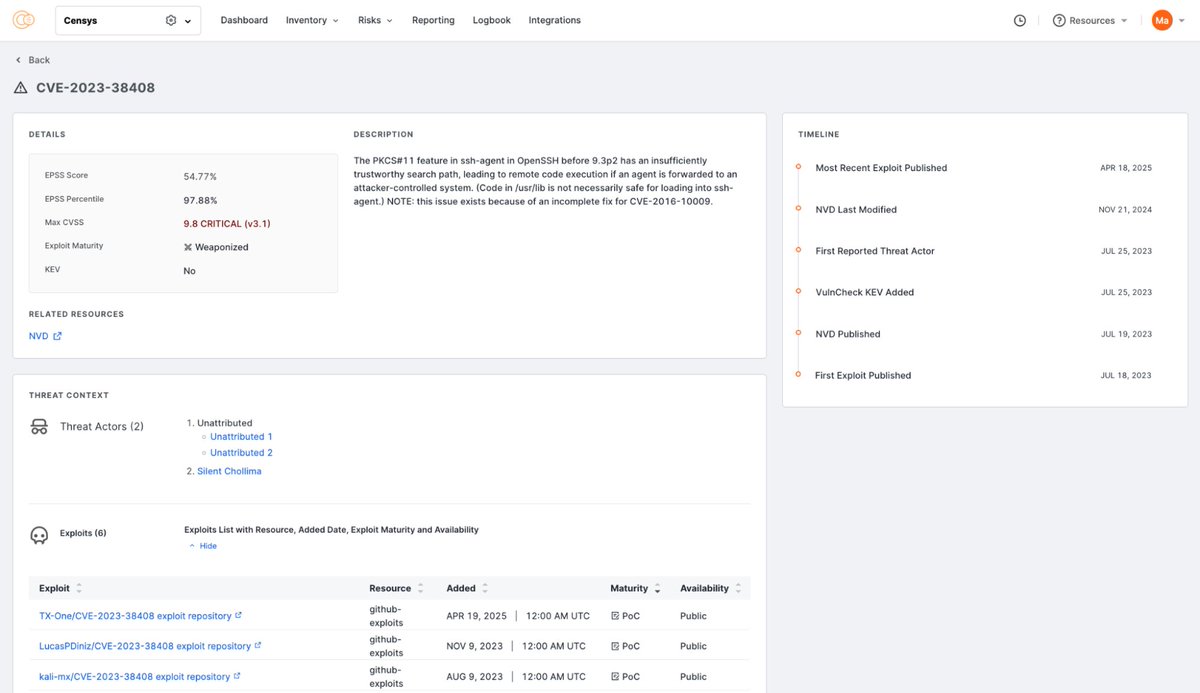The image size is (1200, 693).
Task: Click the Censys logo in the top left corner
Action: [x=23, y=19]
